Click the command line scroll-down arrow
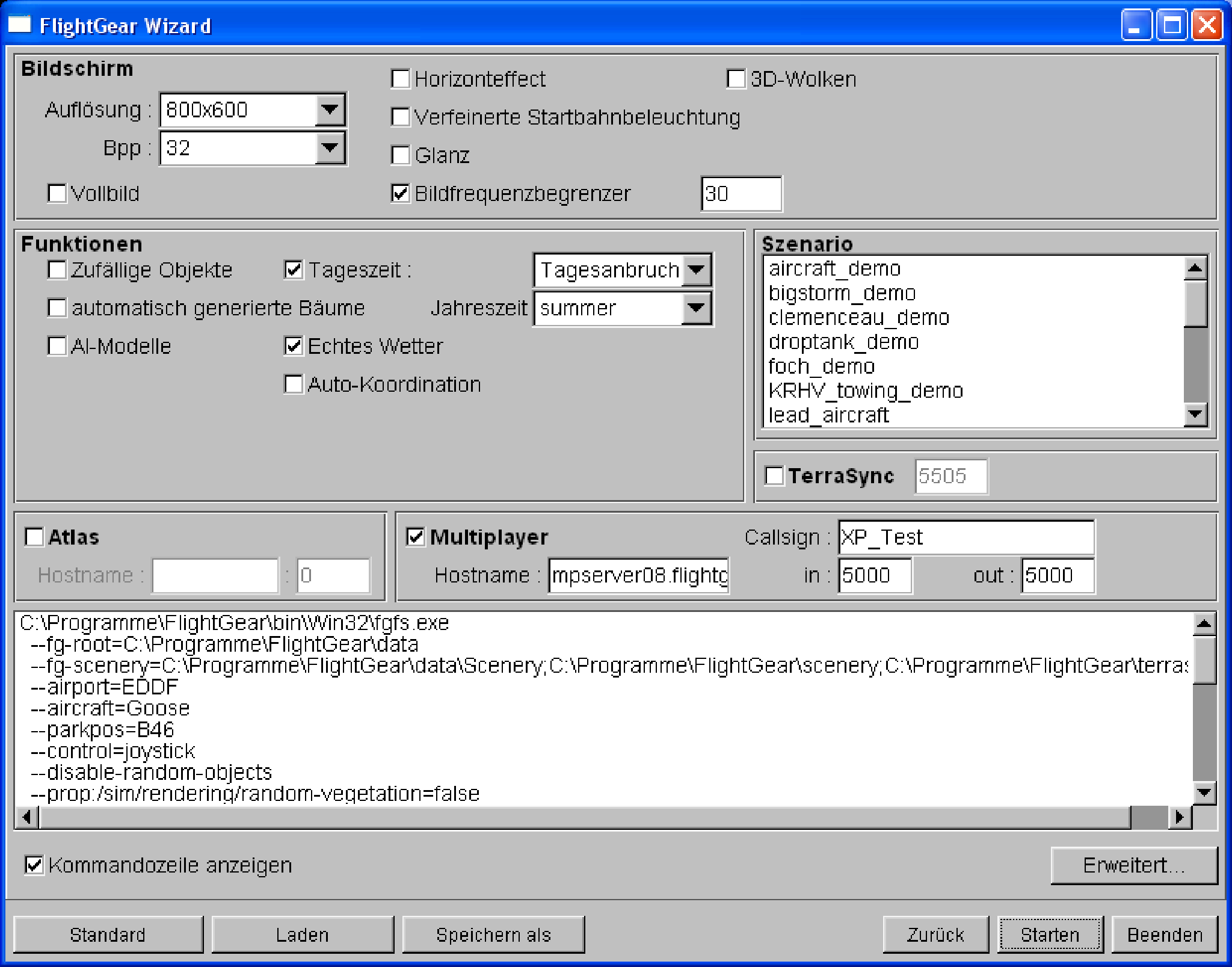Screen dimensions: 1232x967 (1204, 792)
